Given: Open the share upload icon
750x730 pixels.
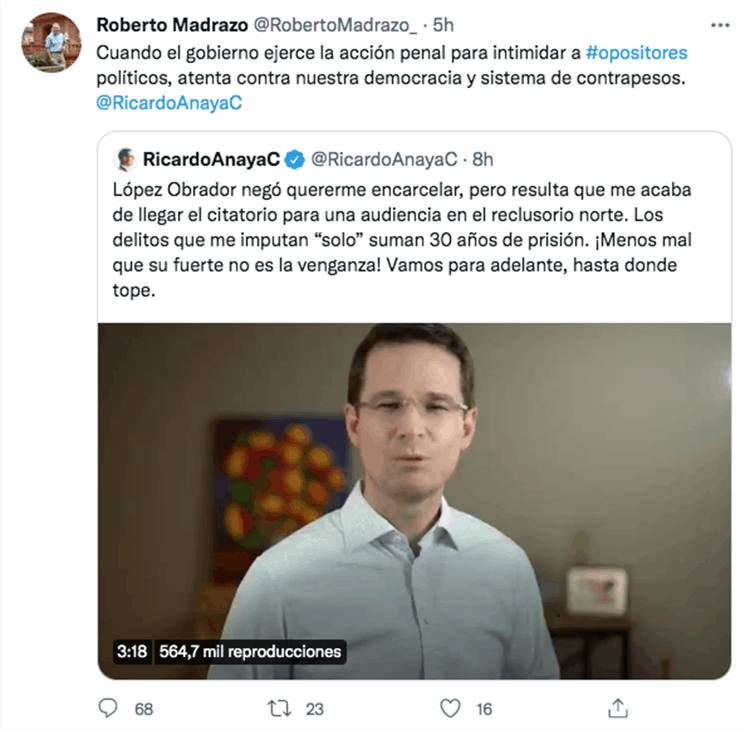Looking at the screenshot, I should tap(618, 708).
